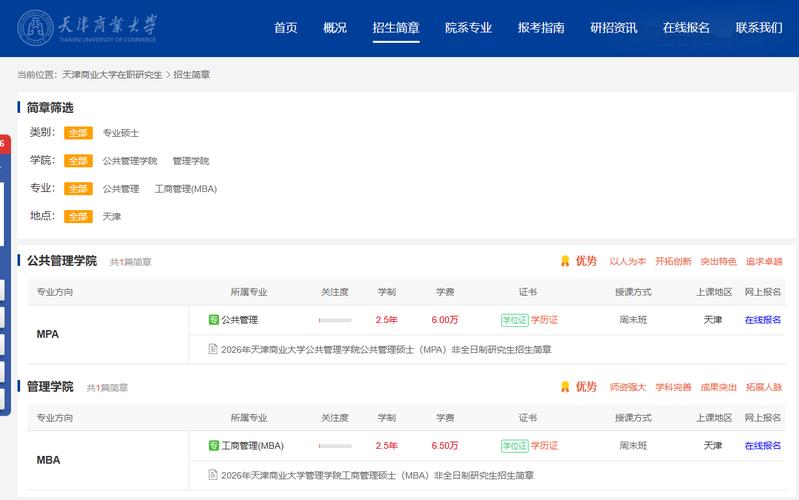Click document icon beside MBA 招生简章
Screen dimensions: 799x500
(213, 475)
